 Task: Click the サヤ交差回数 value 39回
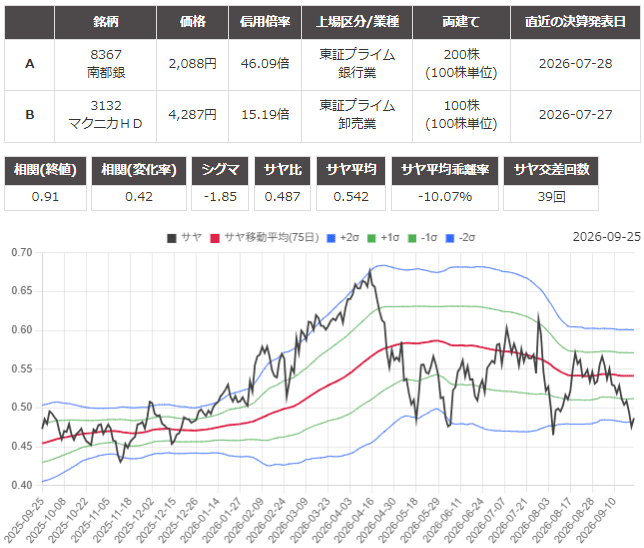[551, 197]
